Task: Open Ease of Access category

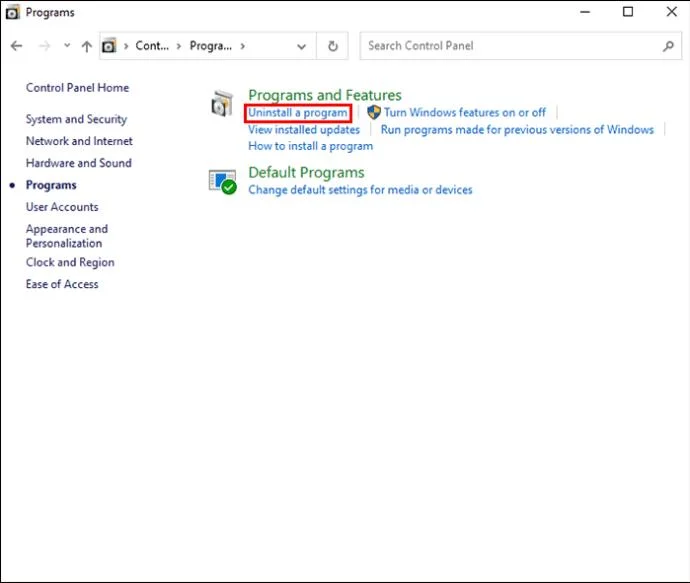Action: click(x=62, y=284)
